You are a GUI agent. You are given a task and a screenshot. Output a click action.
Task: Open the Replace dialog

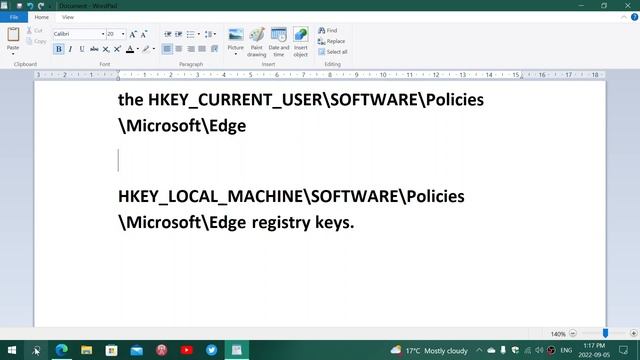coord(331,41)
